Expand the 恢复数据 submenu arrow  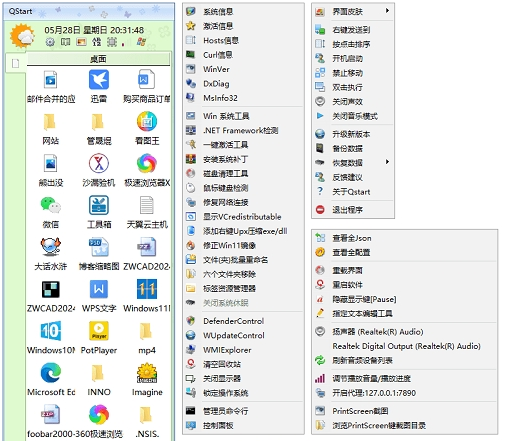click(x=387, y=162)
